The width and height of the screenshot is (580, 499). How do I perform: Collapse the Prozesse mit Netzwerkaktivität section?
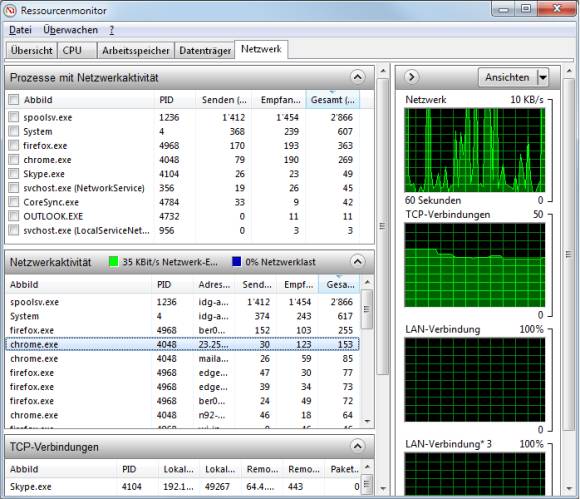[x=357, y=77]
